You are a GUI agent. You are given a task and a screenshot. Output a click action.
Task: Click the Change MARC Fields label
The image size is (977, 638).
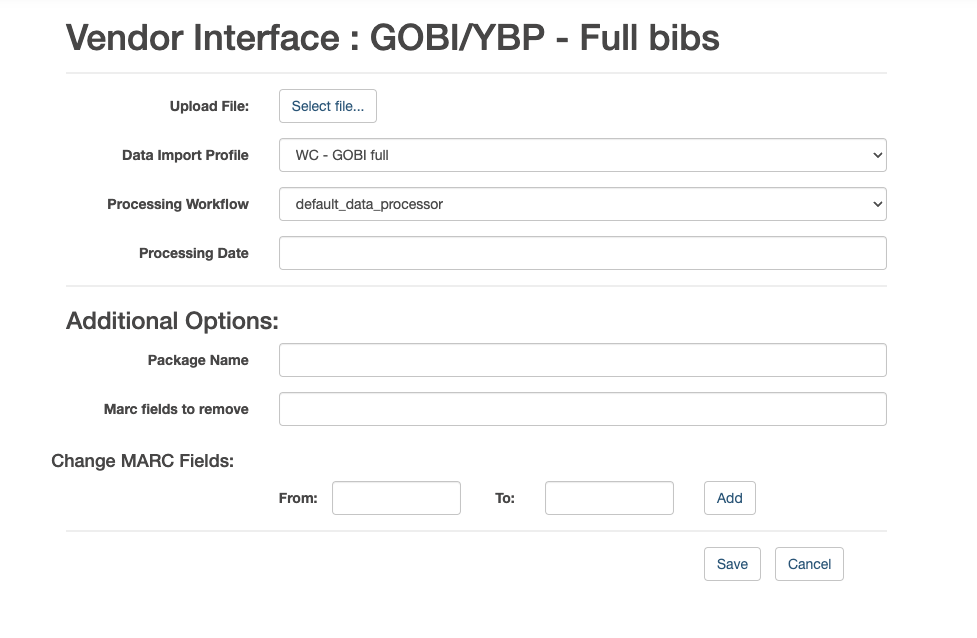click(x=143, y=461)
